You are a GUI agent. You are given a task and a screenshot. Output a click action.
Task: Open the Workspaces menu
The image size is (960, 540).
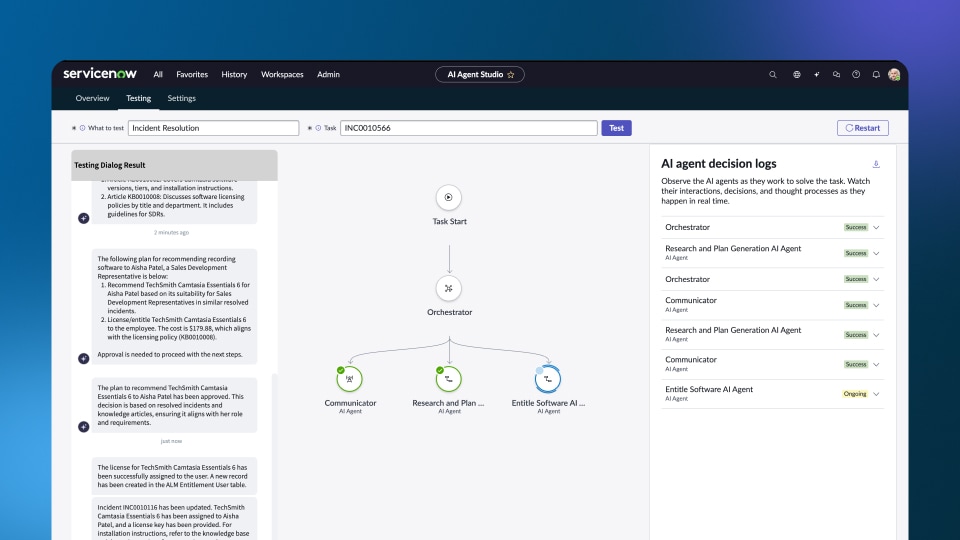coord(282,75)
